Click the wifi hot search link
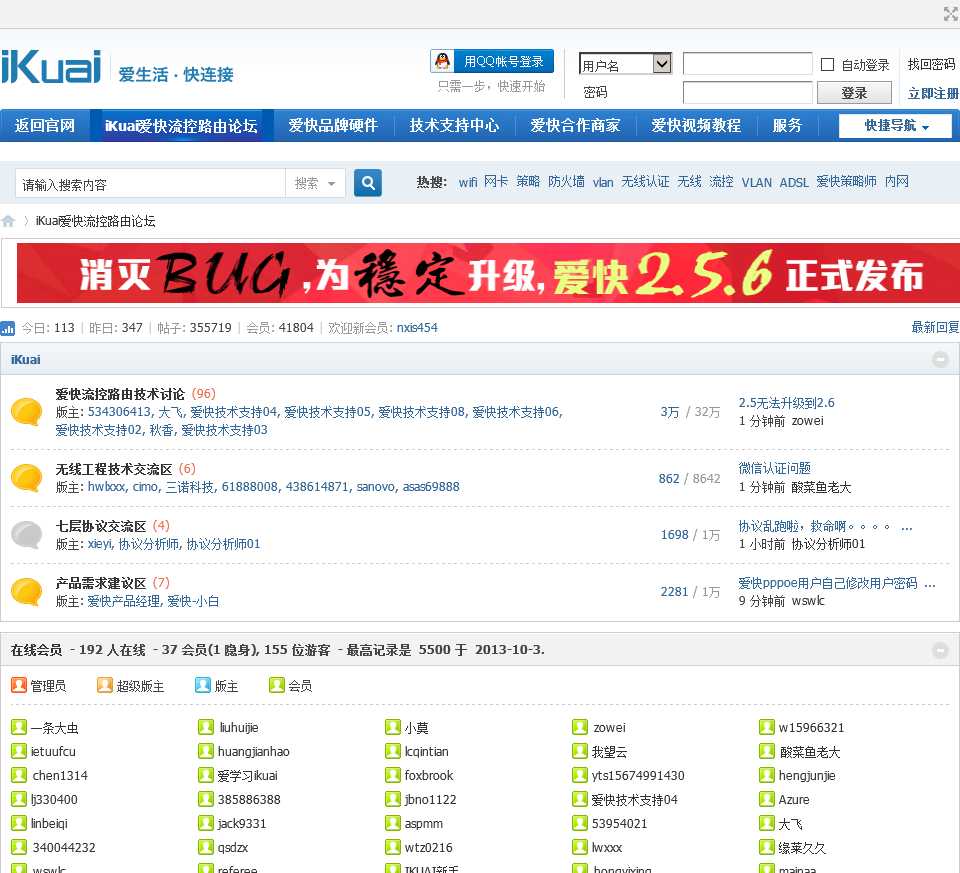Screen dimensions: 960x873 point(468,182)
